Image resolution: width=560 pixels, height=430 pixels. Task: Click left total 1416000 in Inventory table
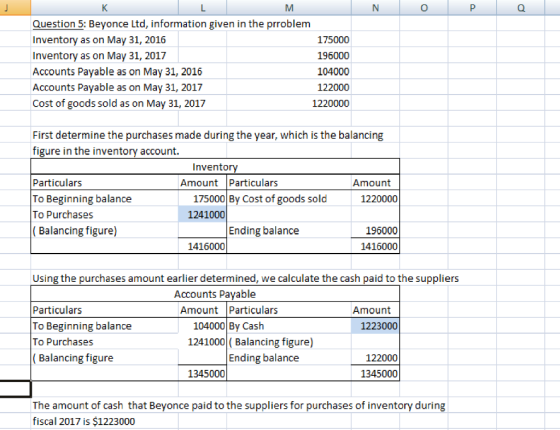(206, 246)
